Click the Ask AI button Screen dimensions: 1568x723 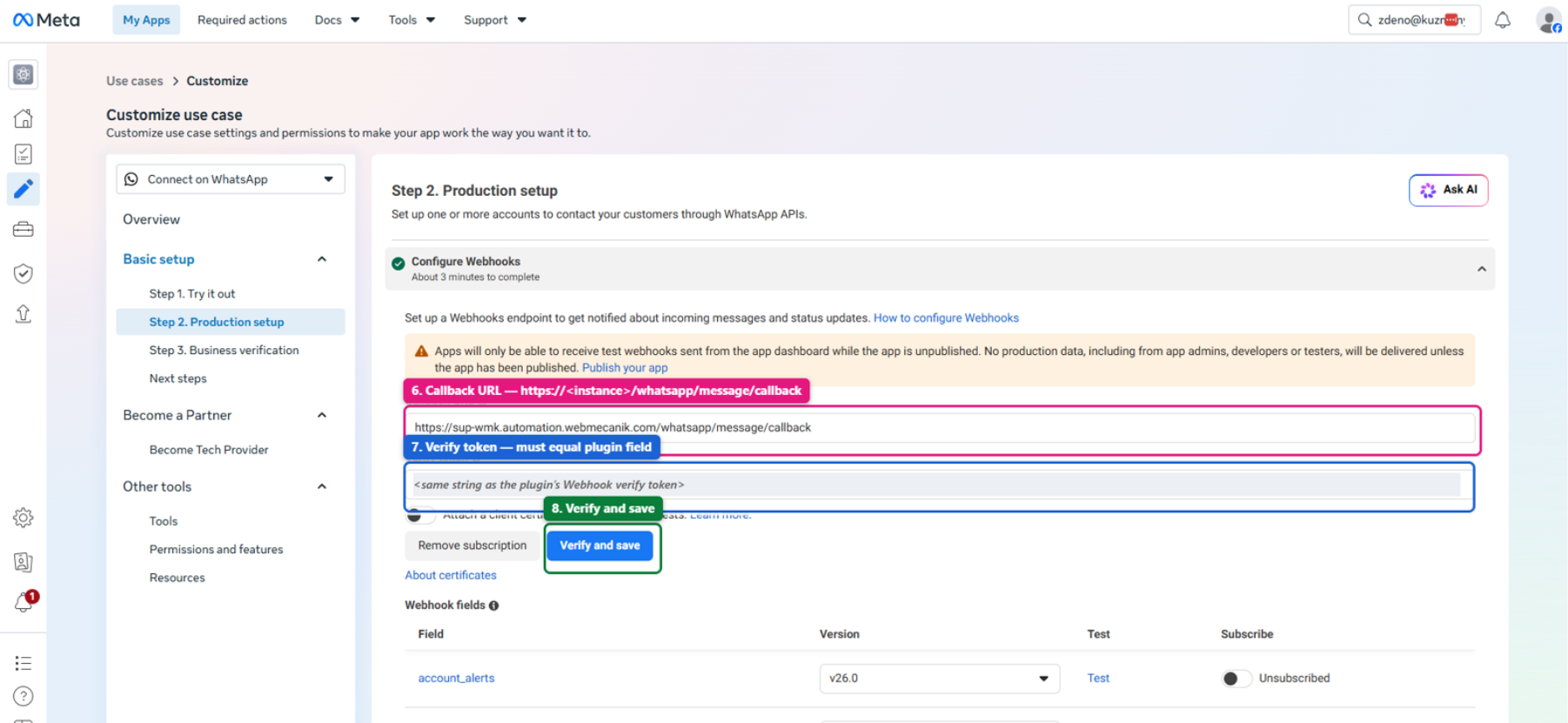click(x=1449, y=190)
